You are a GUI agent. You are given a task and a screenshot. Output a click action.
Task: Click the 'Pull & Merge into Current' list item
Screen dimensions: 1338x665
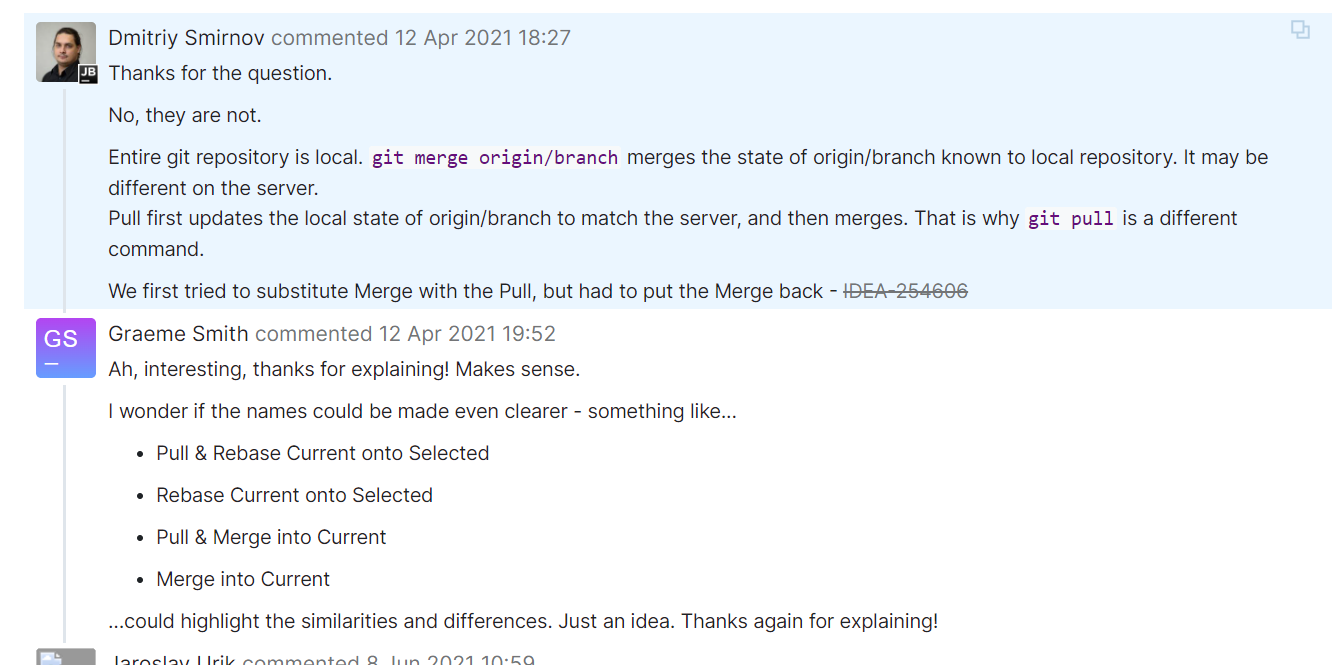click(271, 537)
